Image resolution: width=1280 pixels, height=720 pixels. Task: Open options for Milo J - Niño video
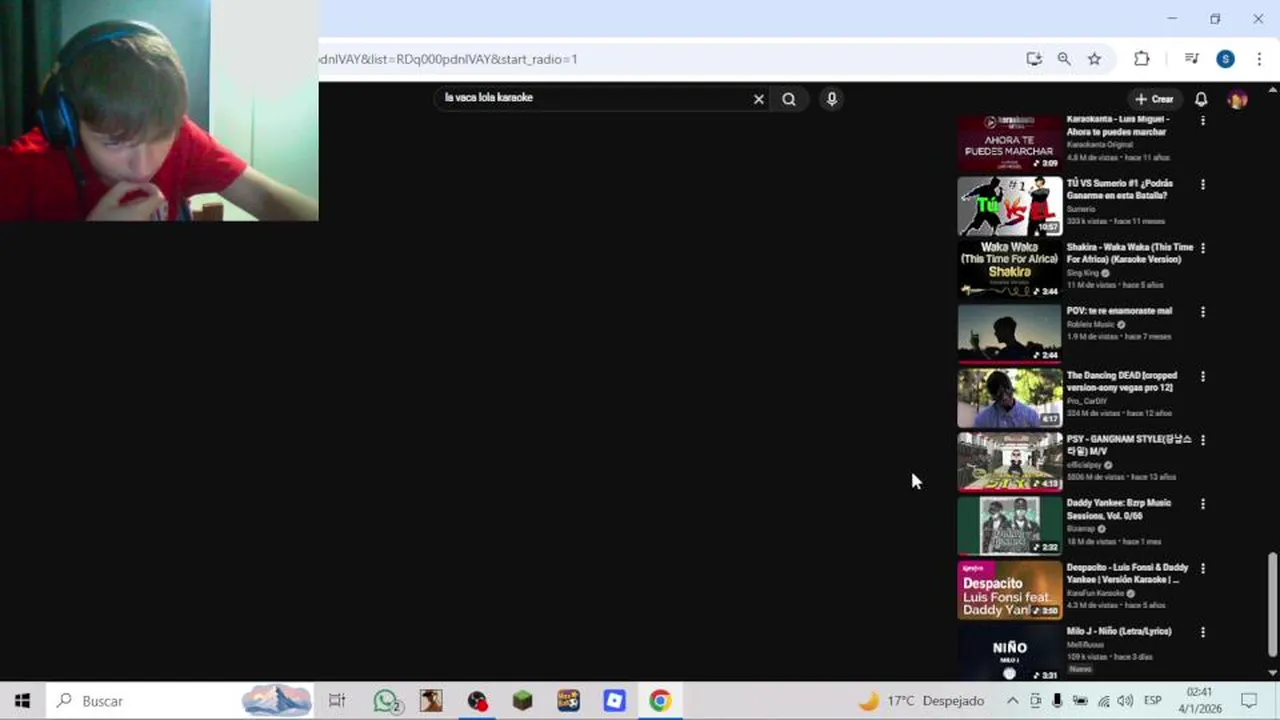[x=1202, y=632]
